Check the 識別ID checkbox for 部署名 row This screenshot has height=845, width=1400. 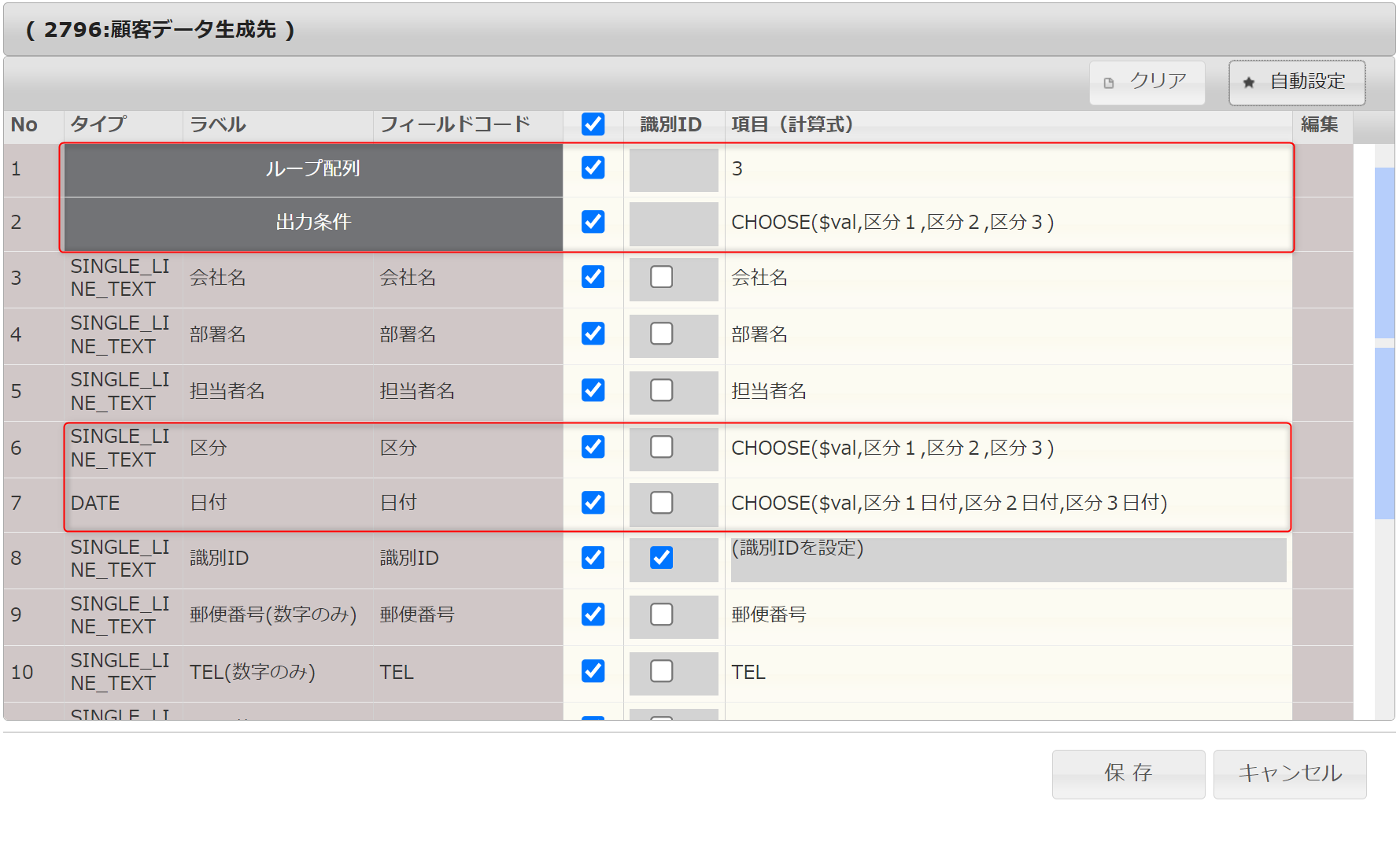click(x=662, y=334)
